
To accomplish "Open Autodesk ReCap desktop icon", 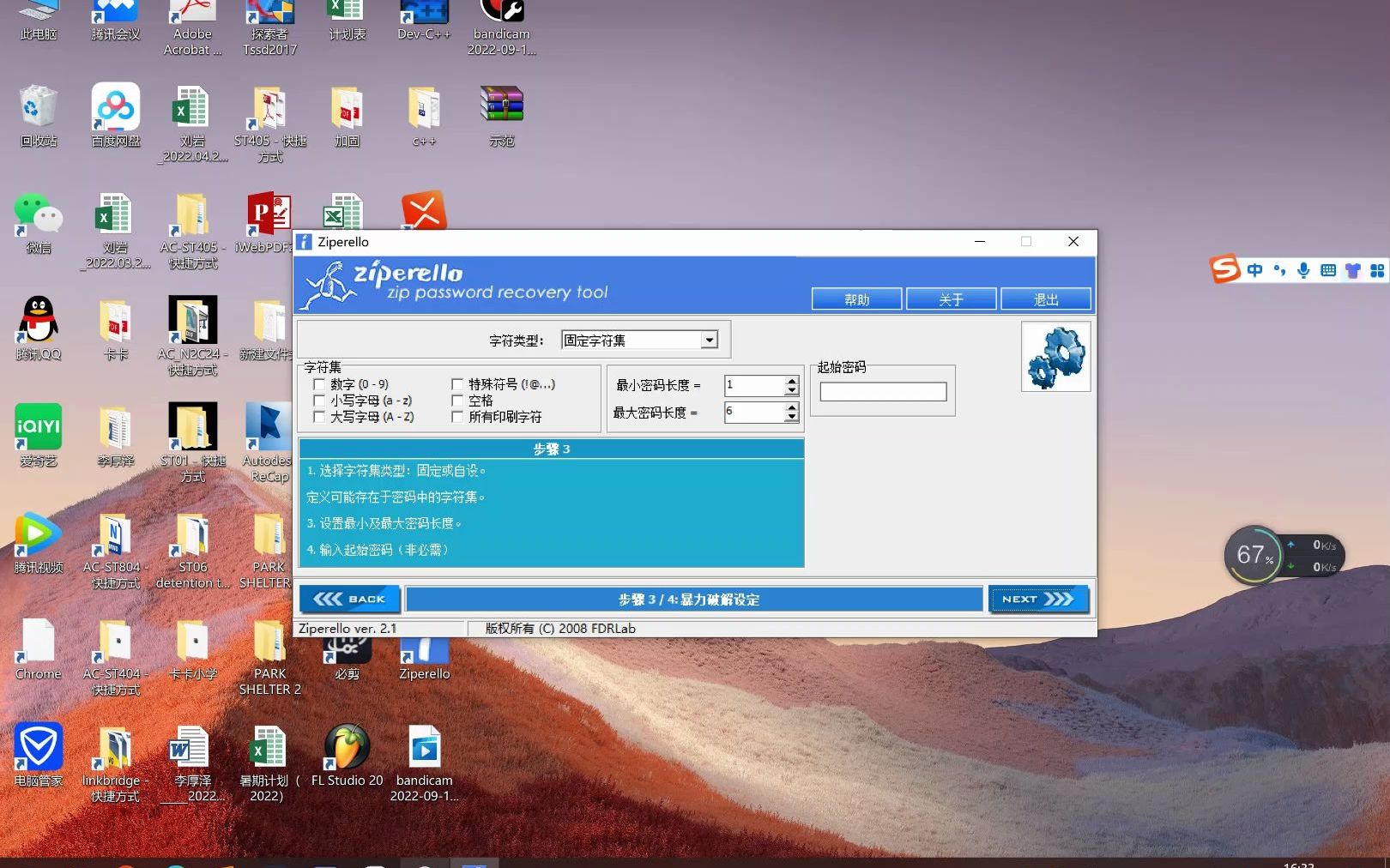I will coord(268,443).
